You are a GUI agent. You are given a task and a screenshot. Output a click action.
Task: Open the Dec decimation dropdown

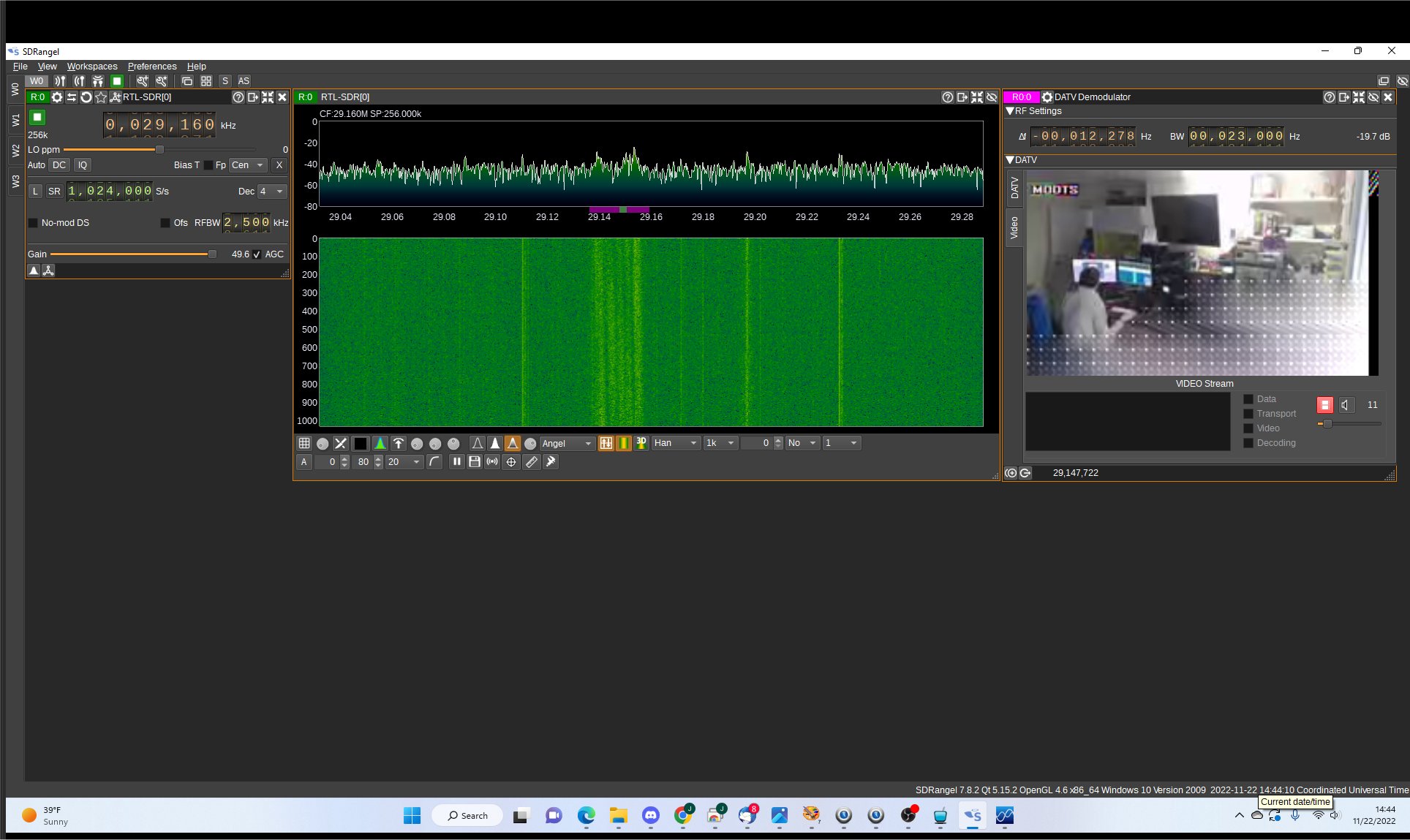click(x=271, y=192)
